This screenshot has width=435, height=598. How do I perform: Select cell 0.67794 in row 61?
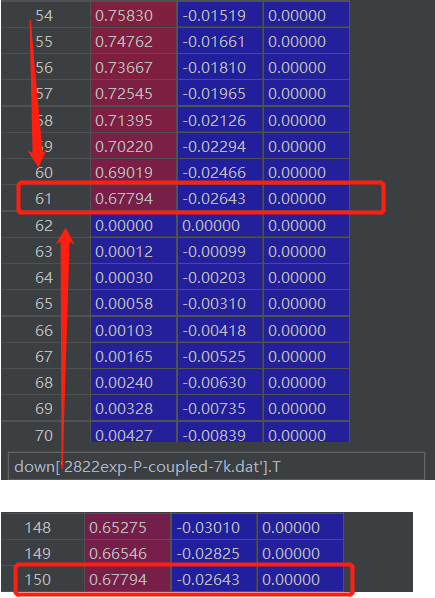coord(133,199)
